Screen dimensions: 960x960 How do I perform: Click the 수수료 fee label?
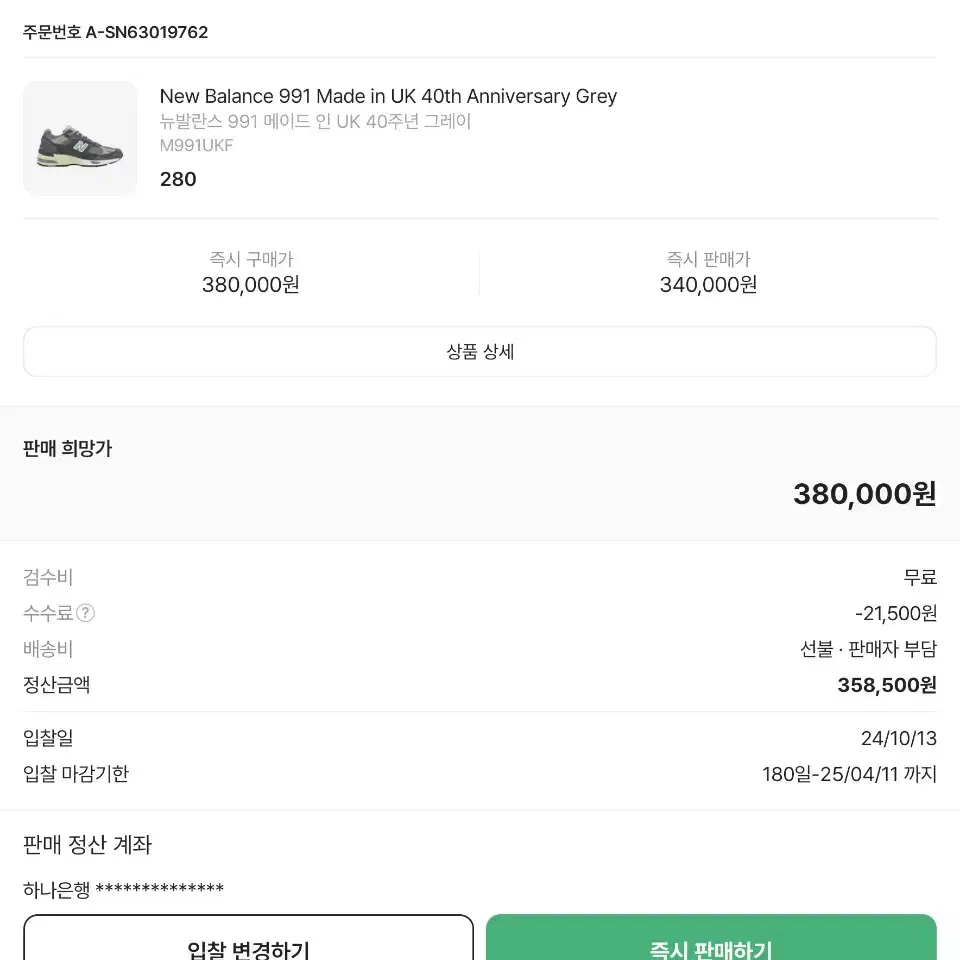pyautogui.click(x=48, y=613)
